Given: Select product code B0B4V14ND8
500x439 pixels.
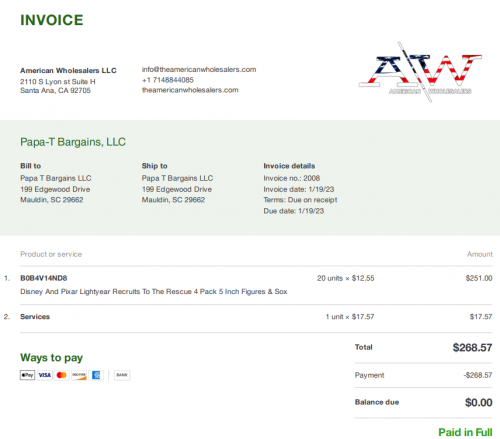Looking at the screenshot, I should [x=44, y=278].
